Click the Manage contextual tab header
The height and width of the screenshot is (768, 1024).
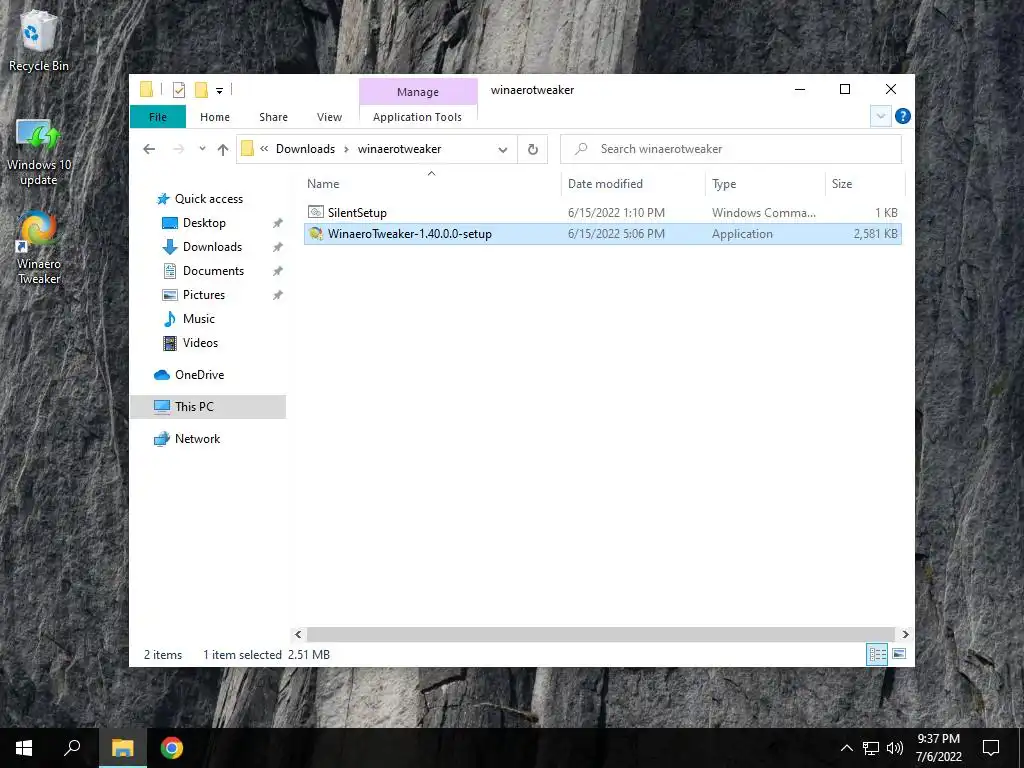pyautogui.click(x=418, y=92)
